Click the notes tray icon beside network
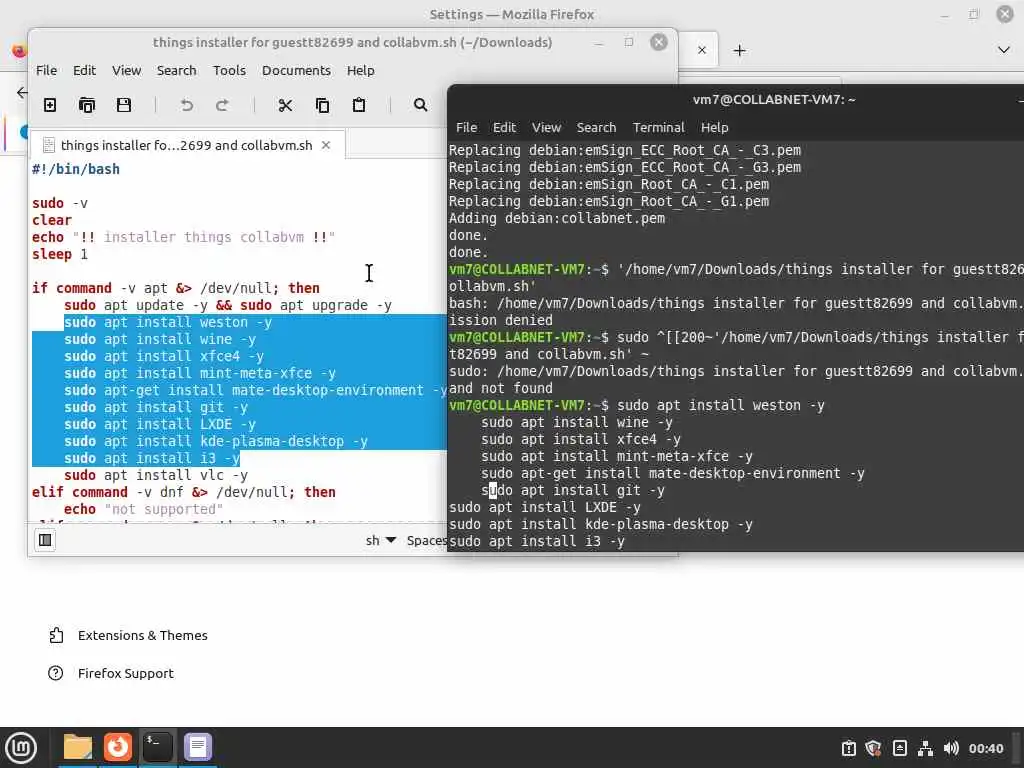Image resolution: width=1024 pixels, height=768 pixels. [899, 748]
